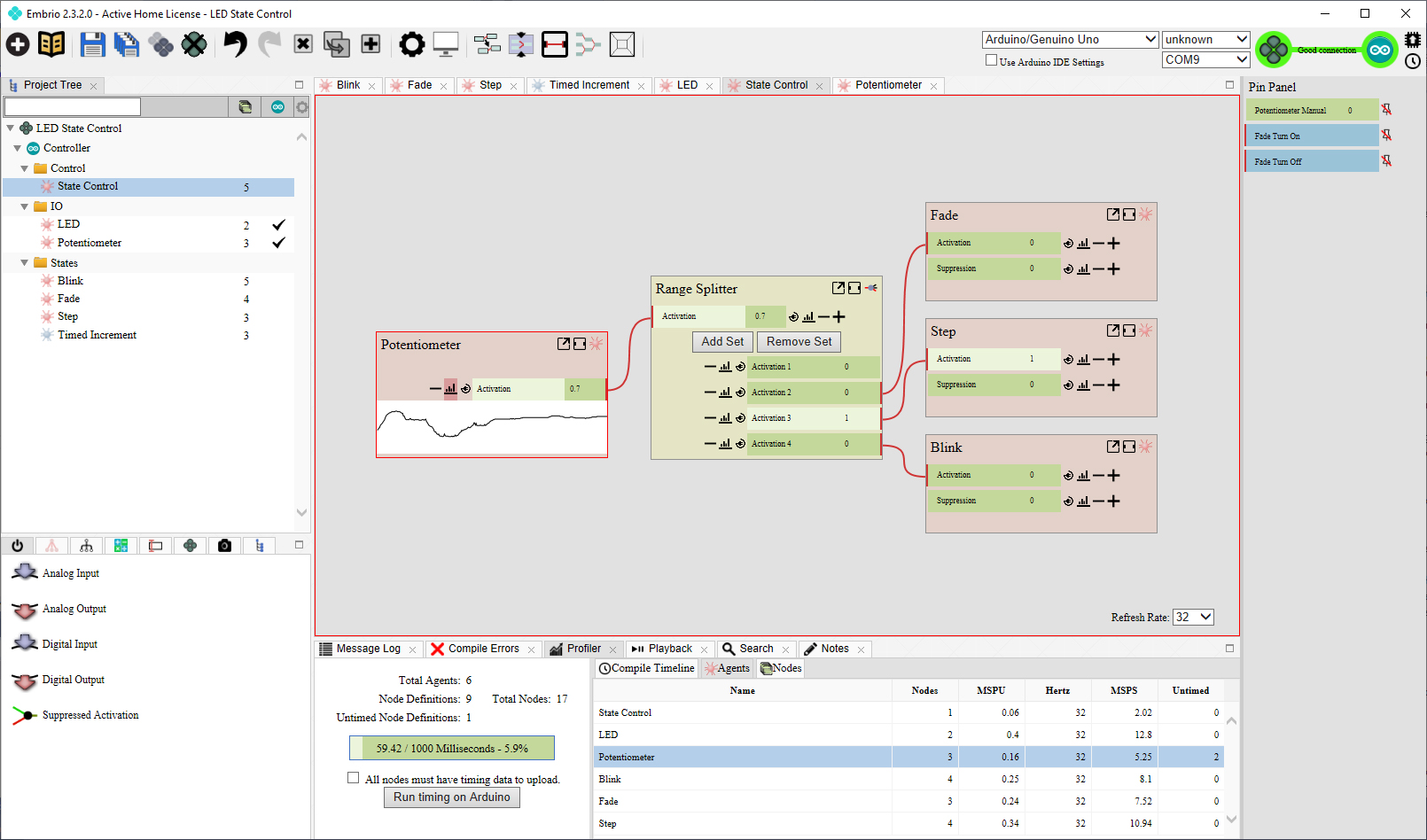Open the Fade node pop-out icon
1427x840 pixels.
pos(1113,214)
